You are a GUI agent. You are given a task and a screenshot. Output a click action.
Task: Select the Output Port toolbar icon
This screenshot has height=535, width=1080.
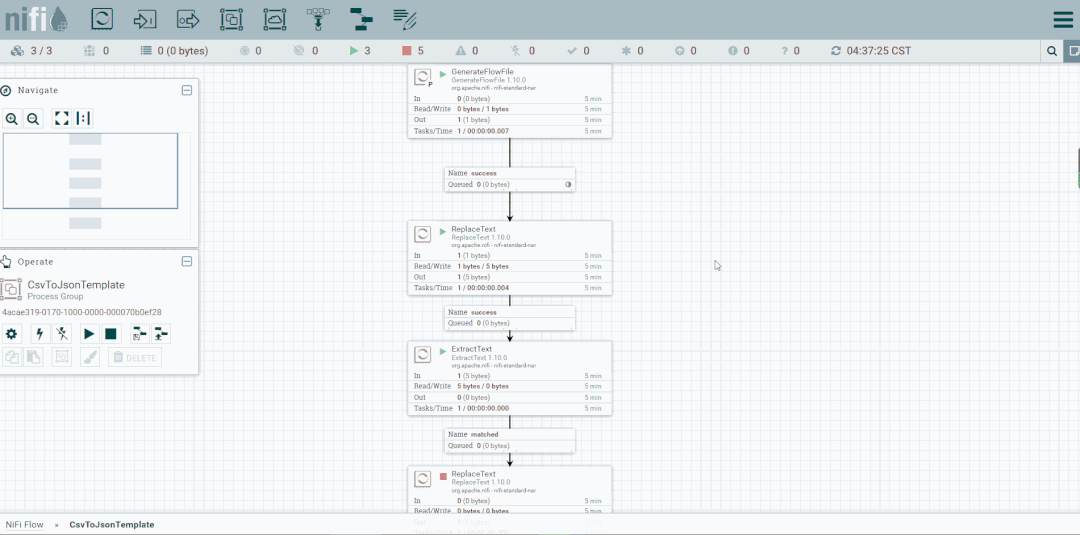point(188,19)
